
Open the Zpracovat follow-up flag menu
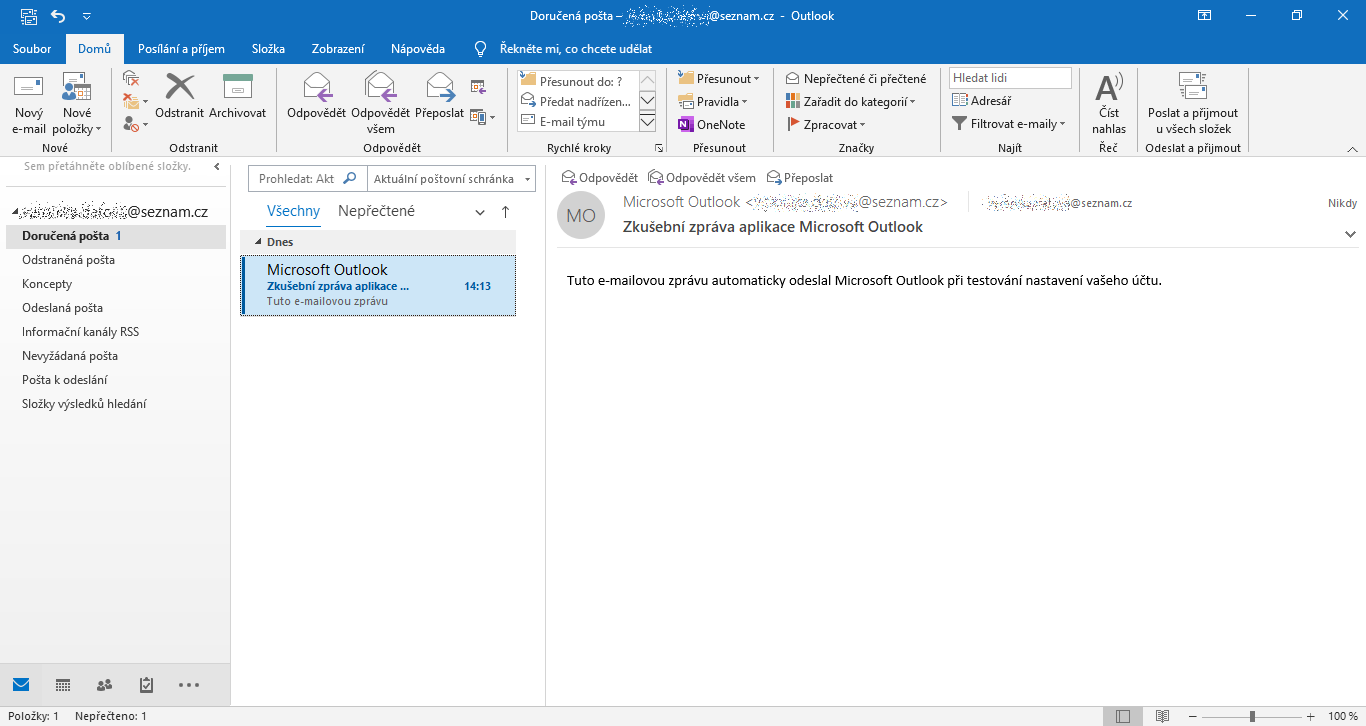click(827, 124)
